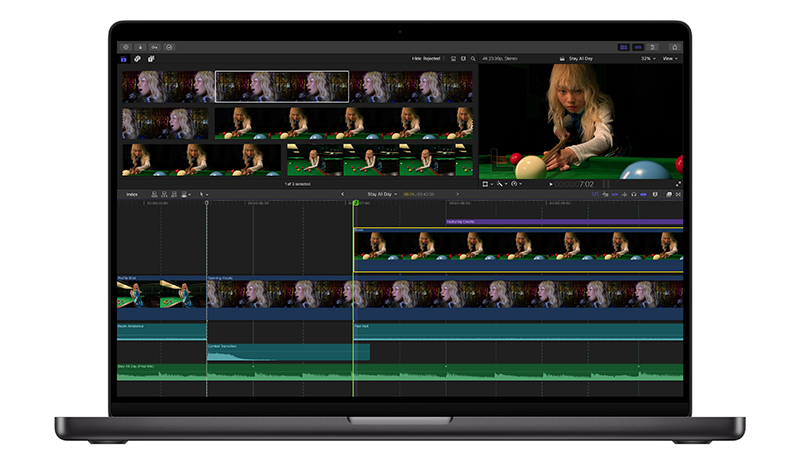This screenshot has height=463, width=800.
Task: Open the timeline Index panel
Action: click(x=132, y=194)
